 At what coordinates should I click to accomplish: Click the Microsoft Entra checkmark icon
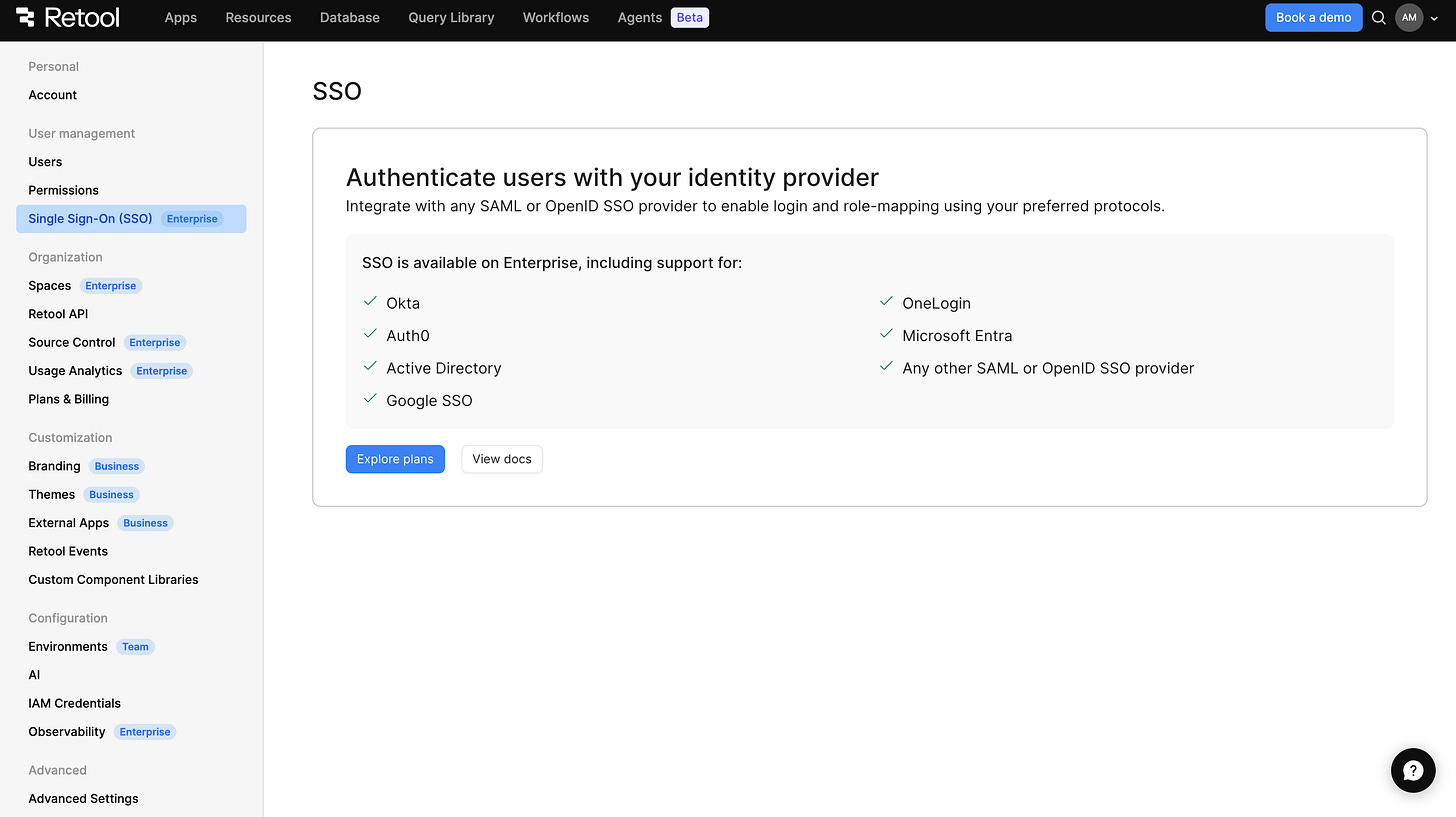click(x=886, y=334)
